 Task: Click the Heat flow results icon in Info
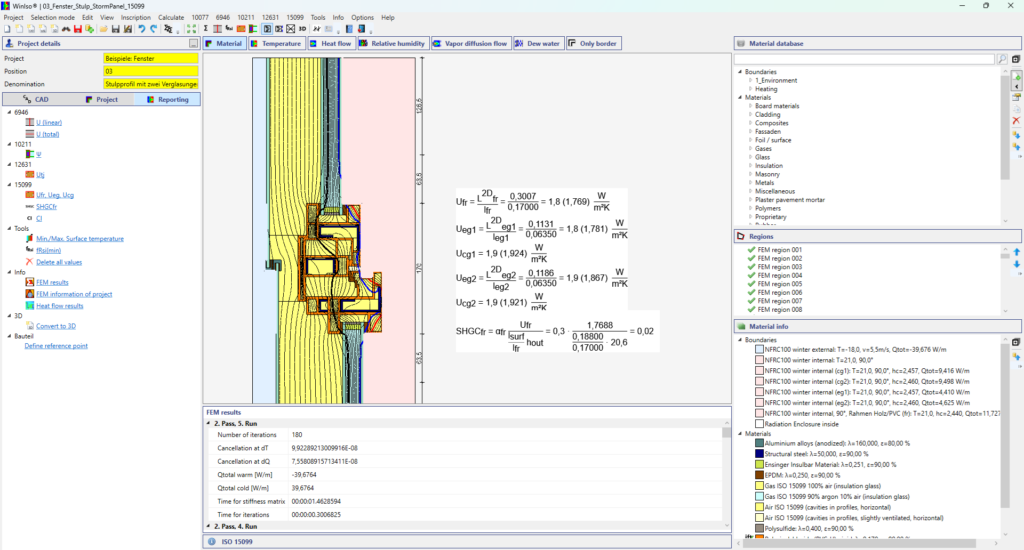click(x=29, y=306)
